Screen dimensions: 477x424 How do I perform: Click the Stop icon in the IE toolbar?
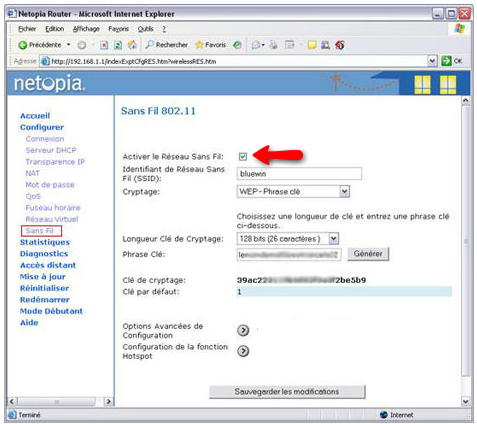104,45
